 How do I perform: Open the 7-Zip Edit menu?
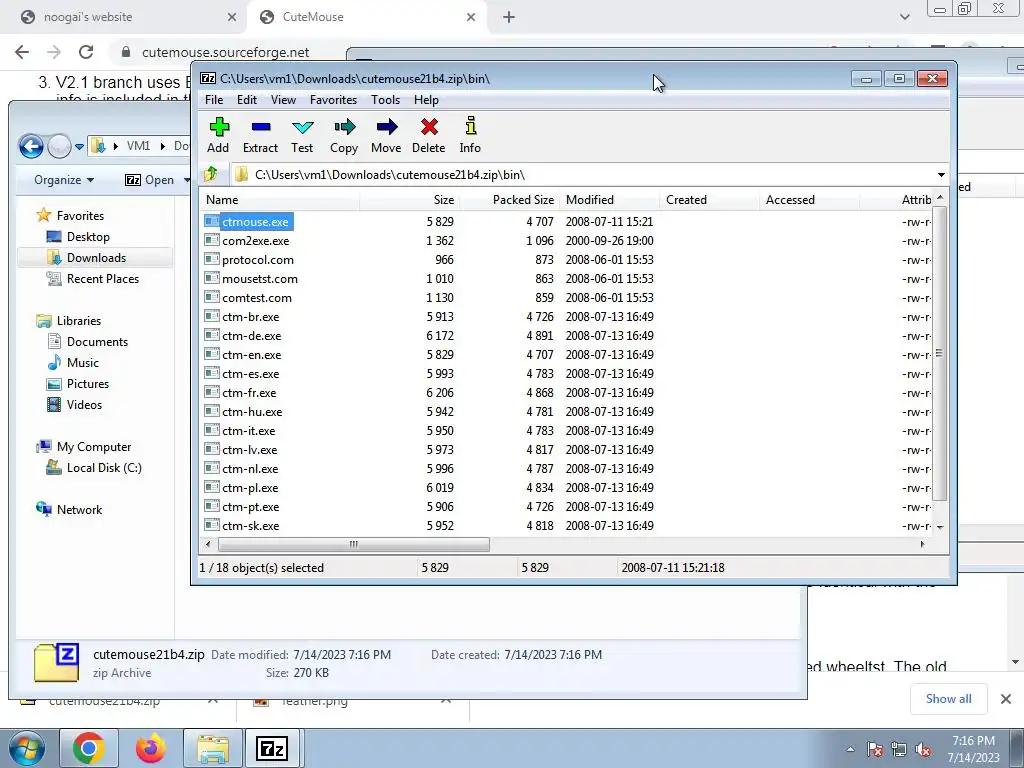click(247, 100)
